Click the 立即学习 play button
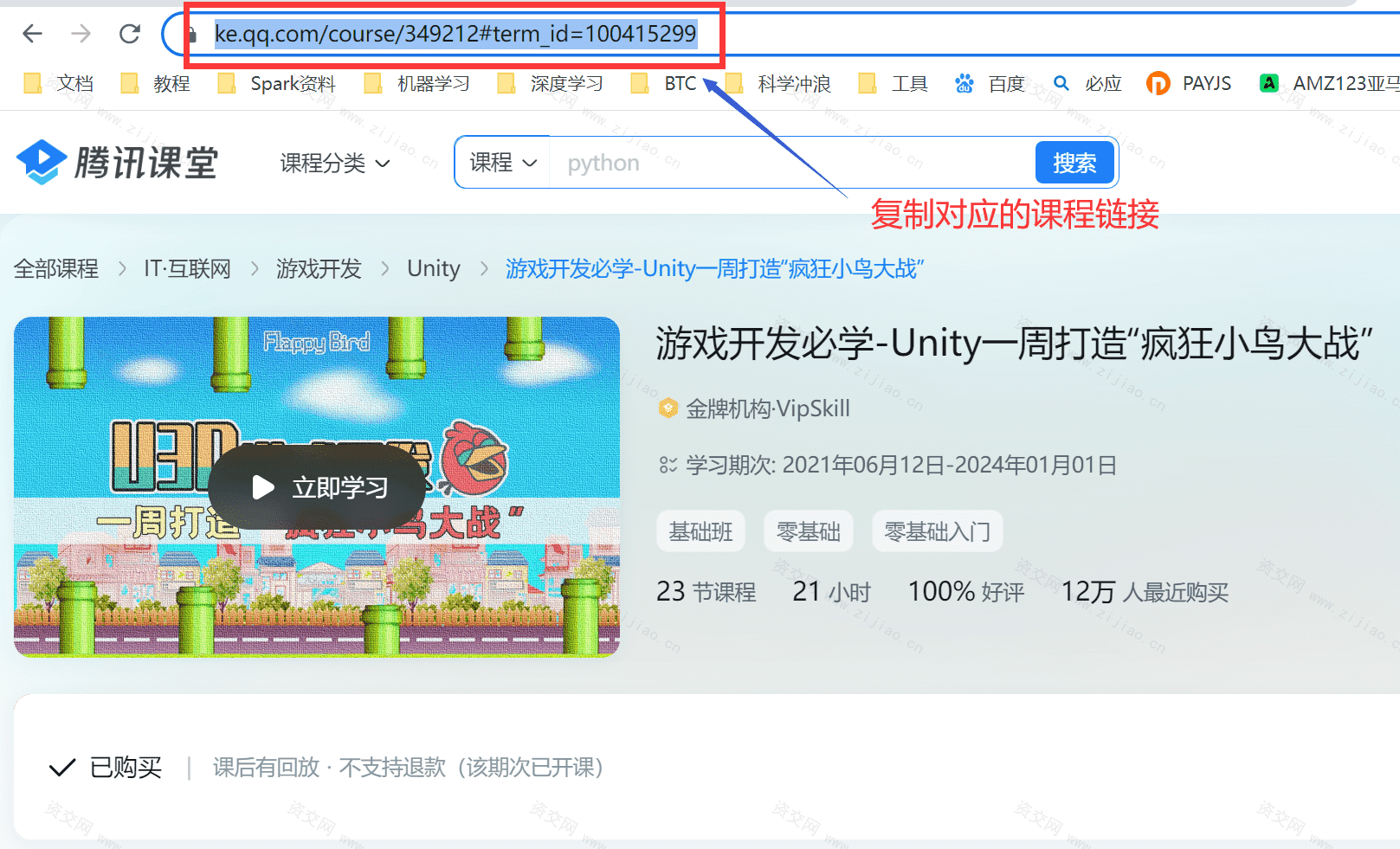The width and height of the screenshot is (1400, 849). (317, 487)
